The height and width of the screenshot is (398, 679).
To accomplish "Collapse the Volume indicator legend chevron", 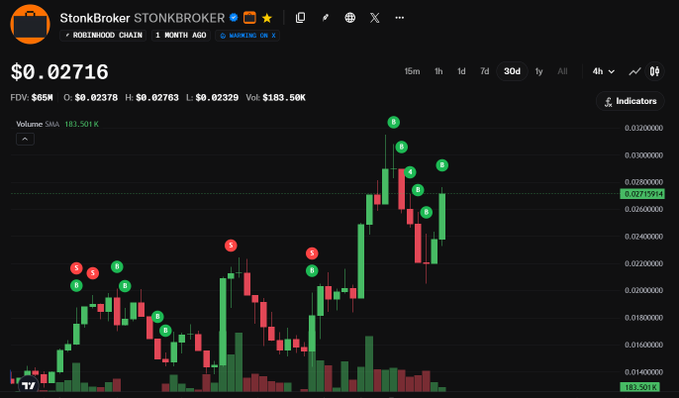I will (x=25, y=139).
